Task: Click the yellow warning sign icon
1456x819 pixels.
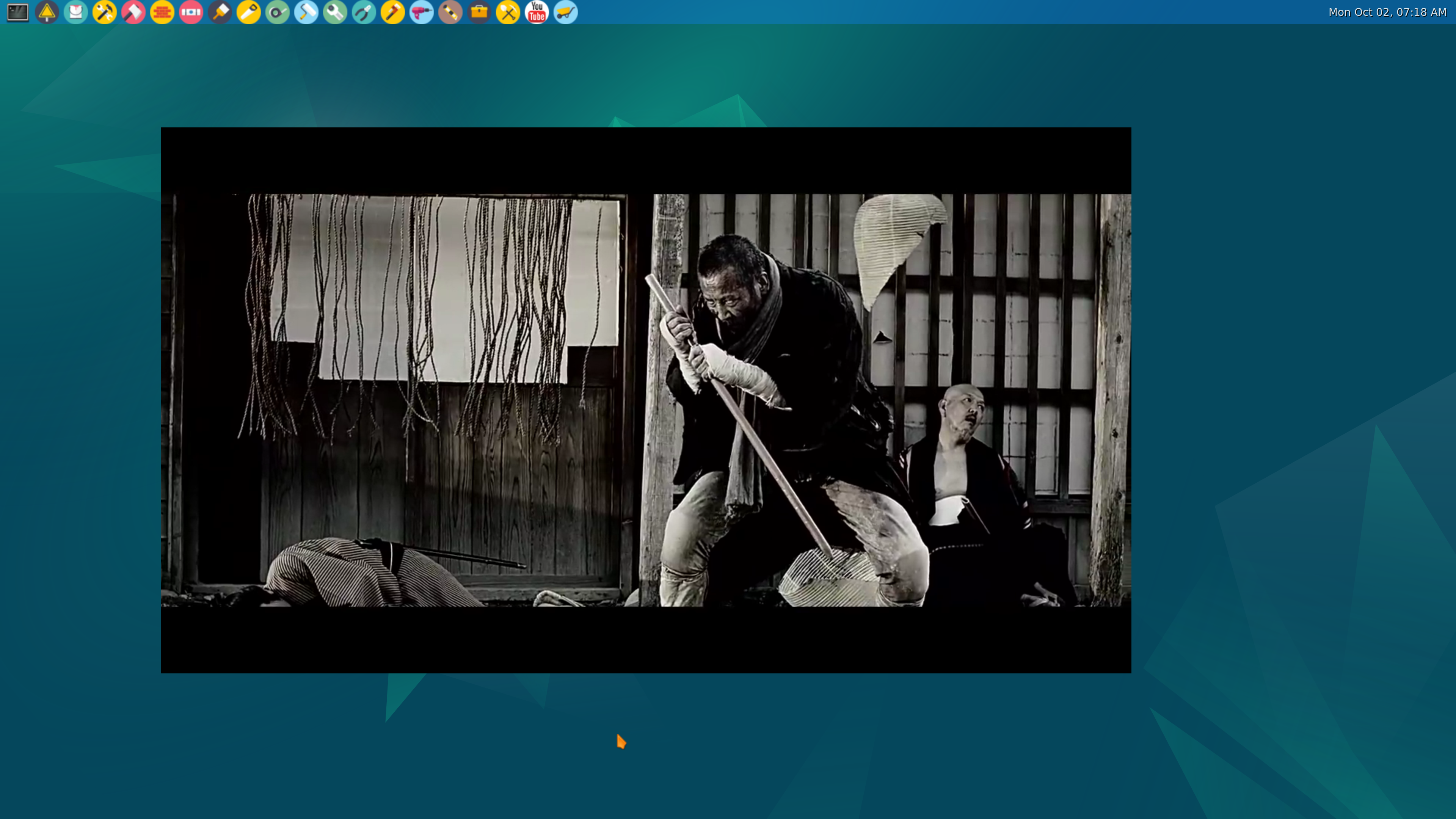Action: tap(47, 12)
